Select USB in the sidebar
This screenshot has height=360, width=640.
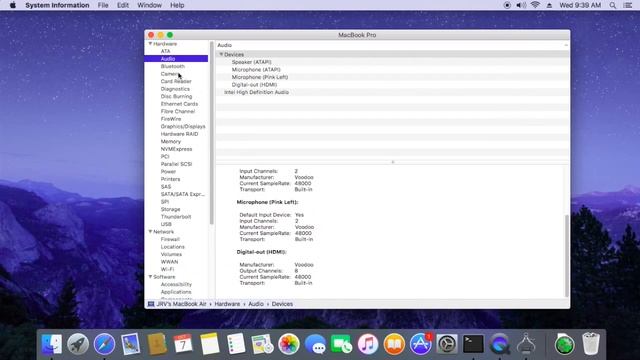pos(166,224)
